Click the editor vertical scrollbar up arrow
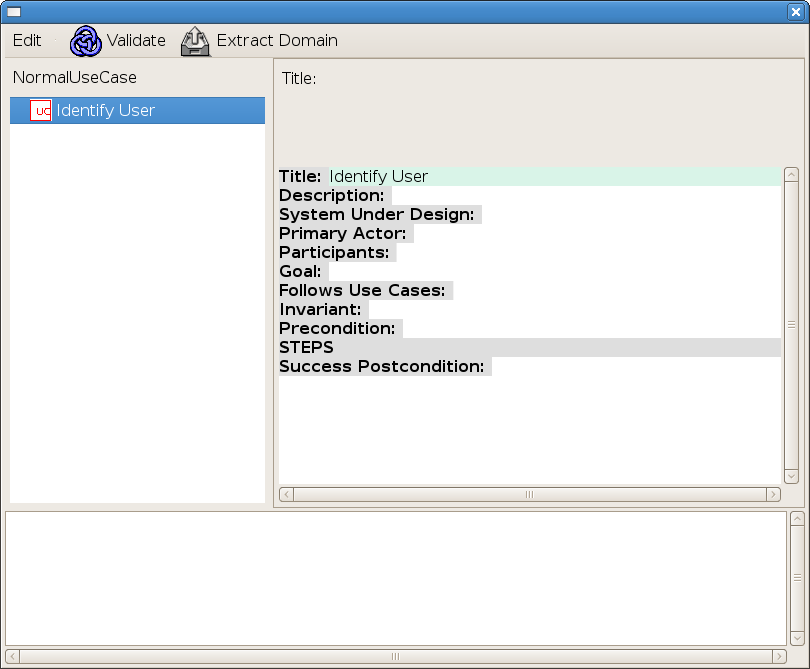810x669 pixels. pyautogui.click(x=791, y=175)
